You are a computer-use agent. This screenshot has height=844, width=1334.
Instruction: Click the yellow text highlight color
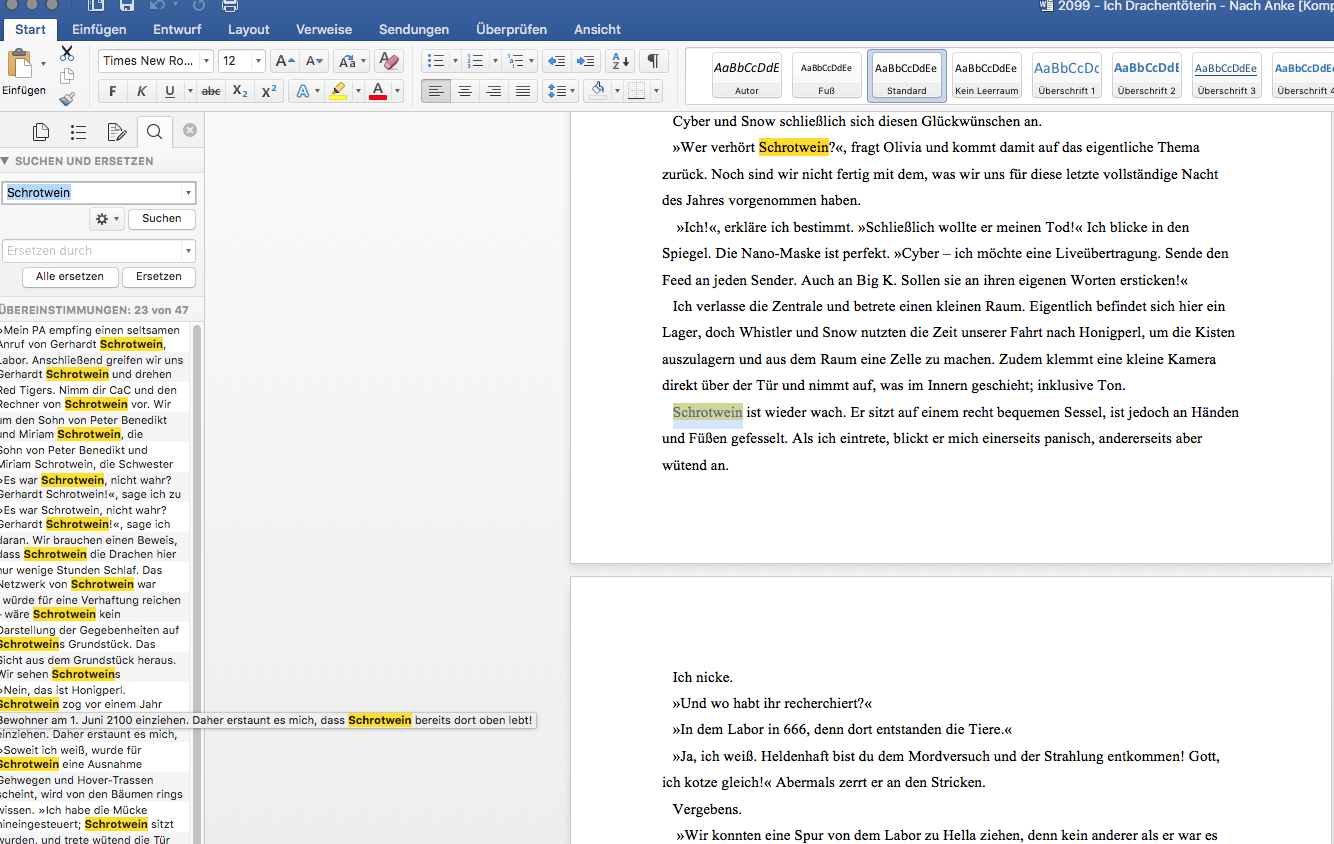pos(338,91)
